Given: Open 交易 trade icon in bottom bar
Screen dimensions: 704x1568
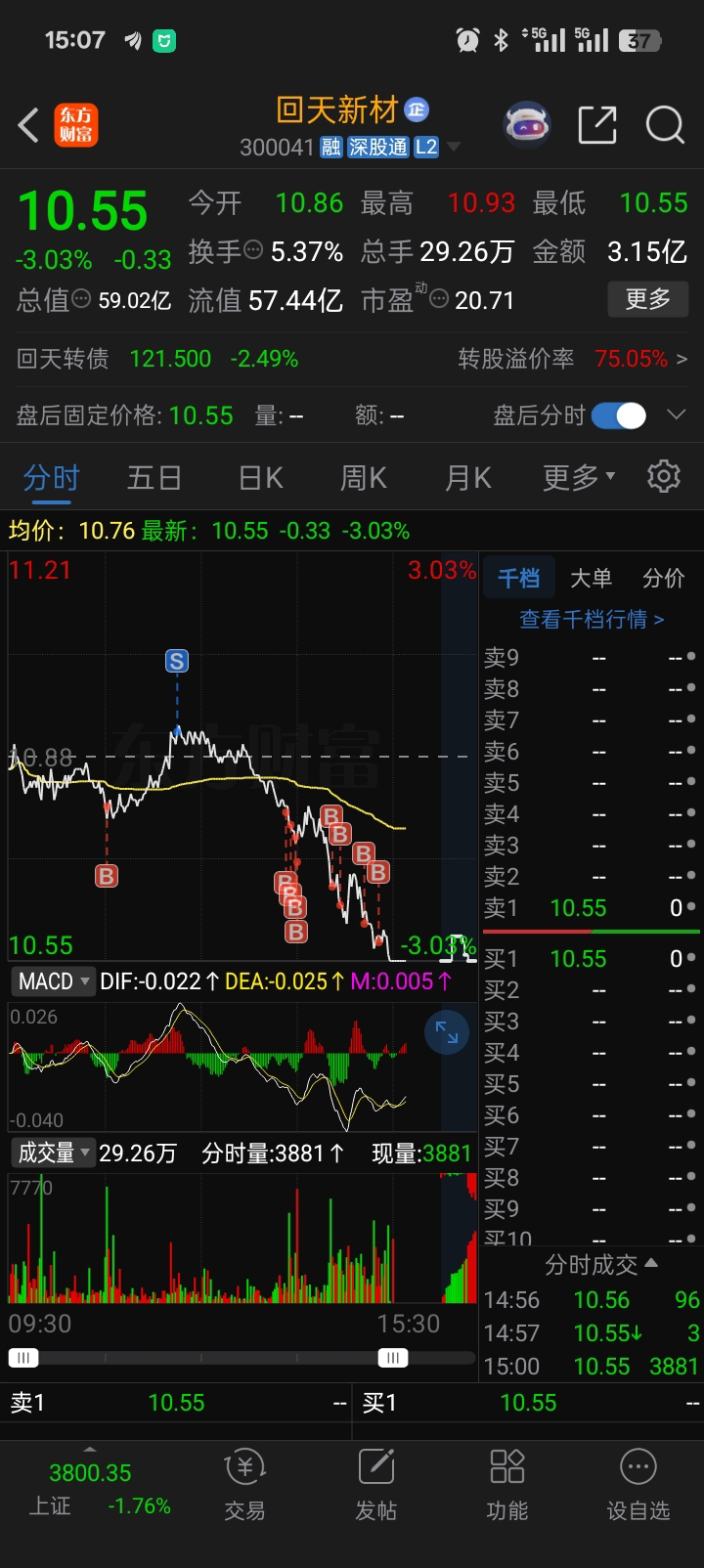Looking at the screenshot, I should coord(244,1484).
